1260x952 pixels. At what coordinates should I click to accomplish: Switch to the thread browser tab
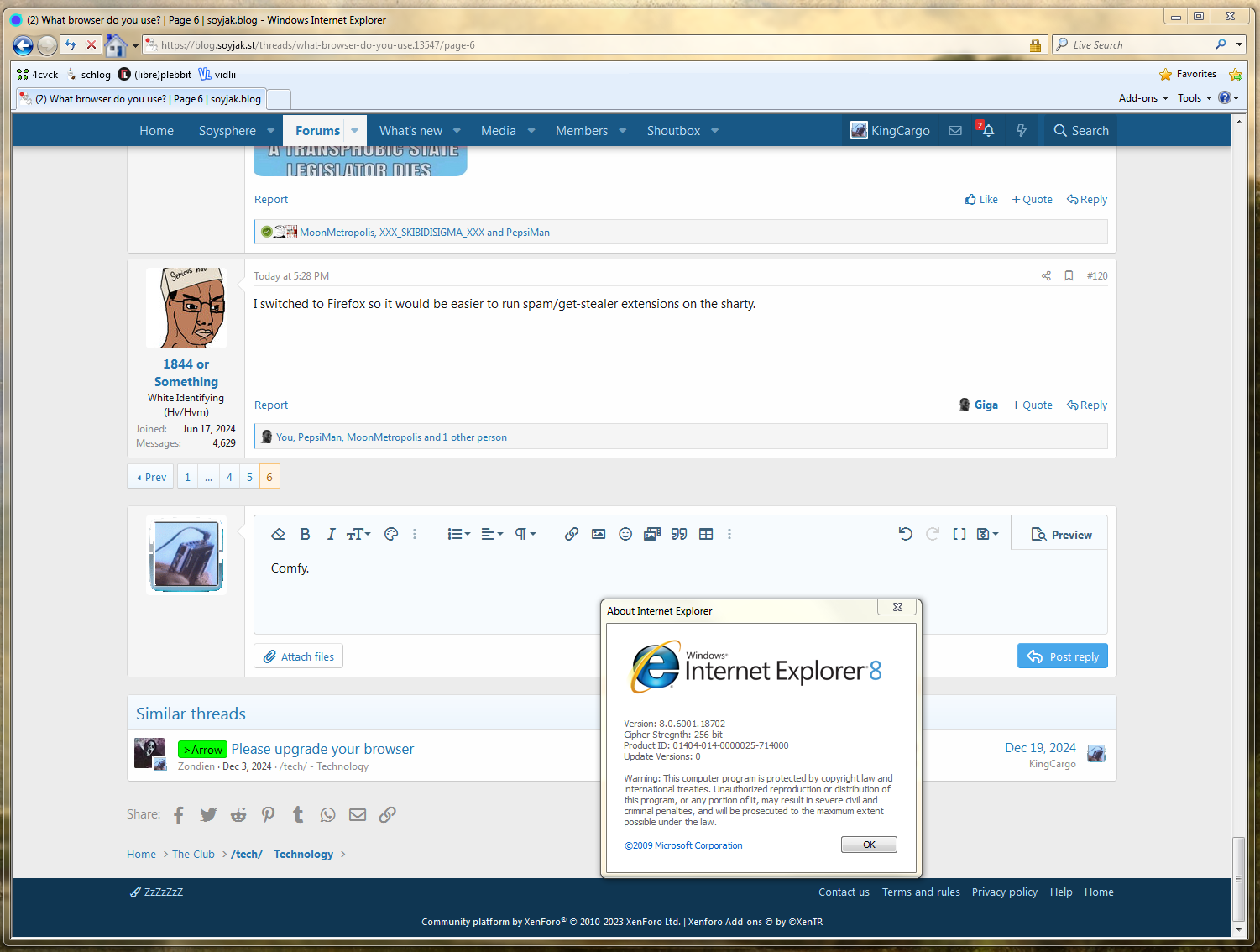(x=140, y=99)
